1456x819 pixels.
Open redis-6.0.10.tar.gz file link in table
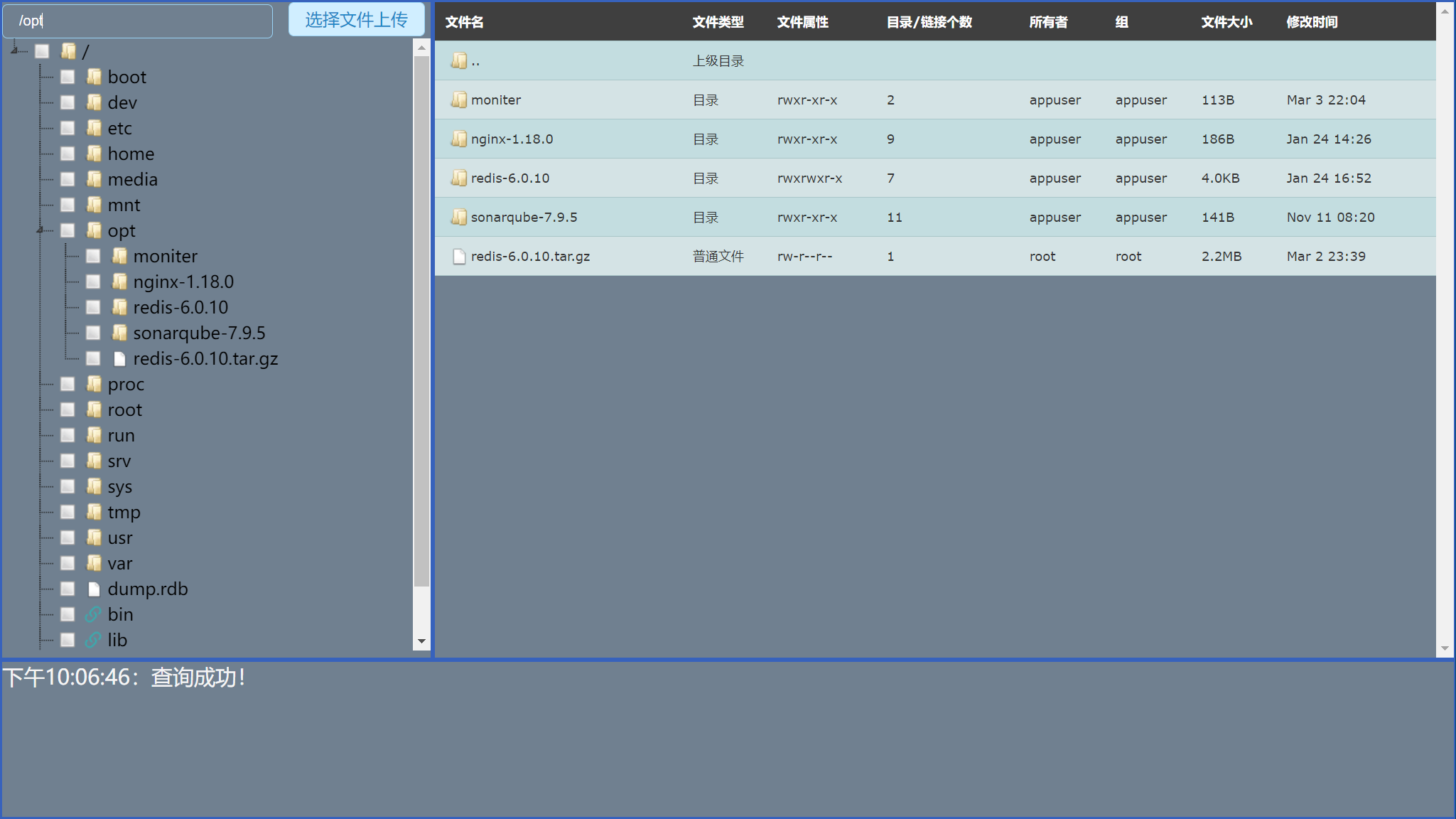[x=530, y=256]
